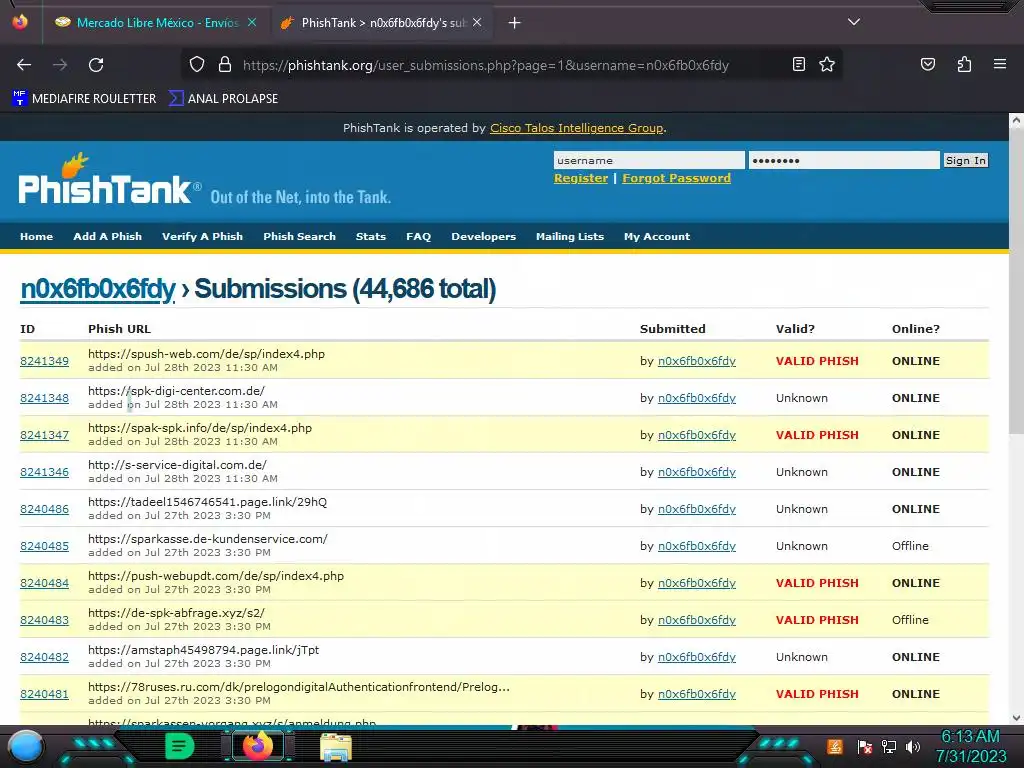Open the Forgot Password link
This screenshot has height=768, width=1024.
pos(677,178)
